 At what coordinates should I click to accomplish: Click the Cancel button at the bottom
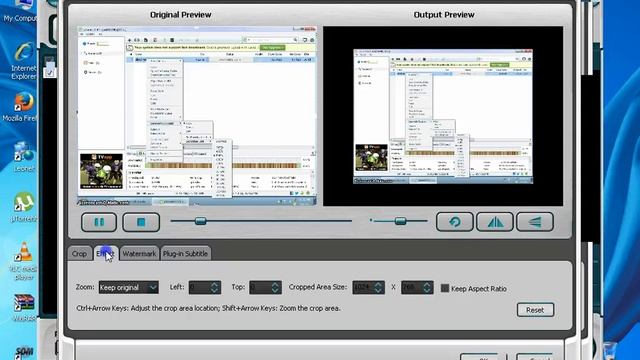(540, 357)
